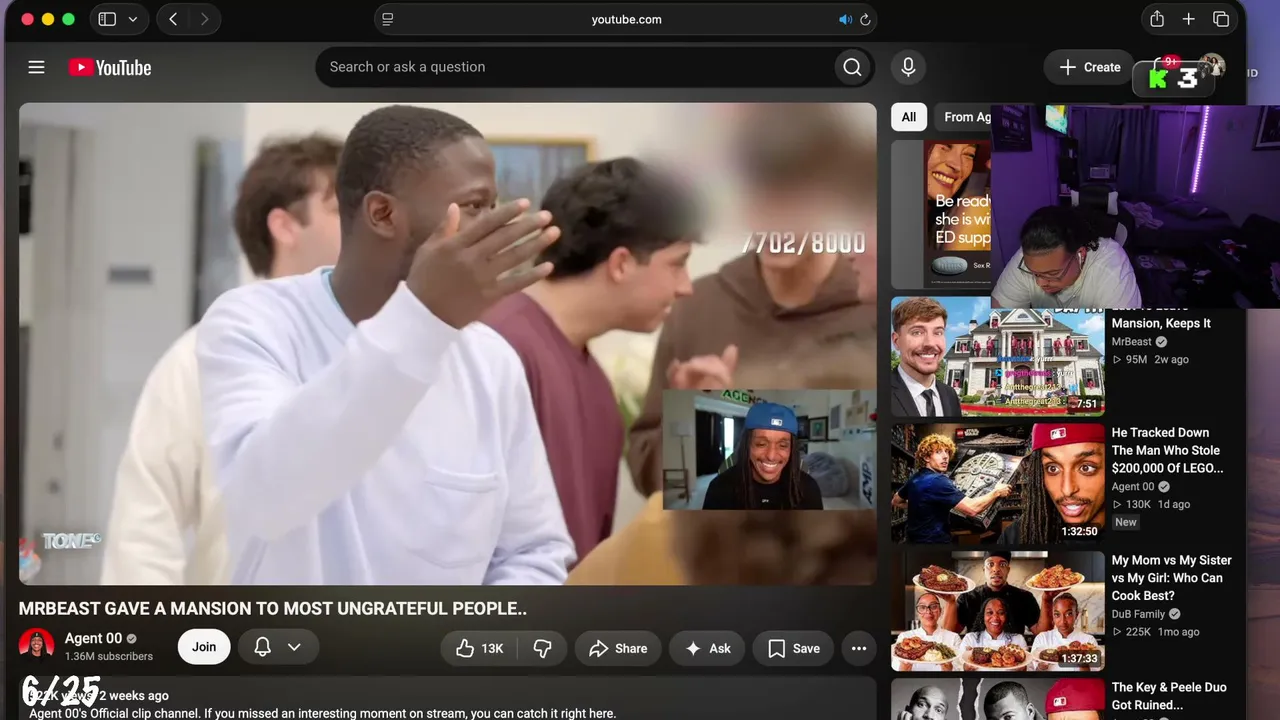Open DuB Family channel name

pos(1138,614)
